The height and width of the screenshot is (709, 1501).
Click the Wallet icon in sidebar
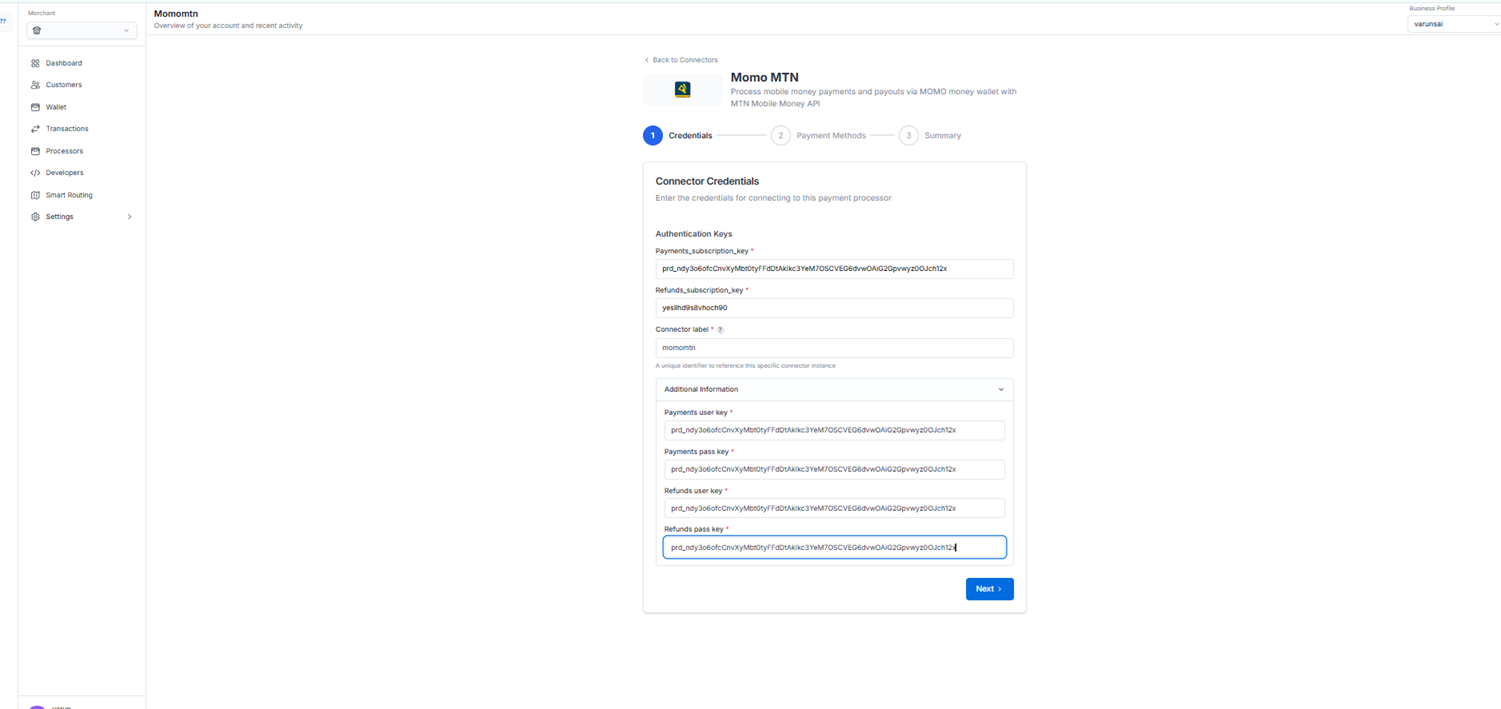pyautogui.click(x=35, y=107)
